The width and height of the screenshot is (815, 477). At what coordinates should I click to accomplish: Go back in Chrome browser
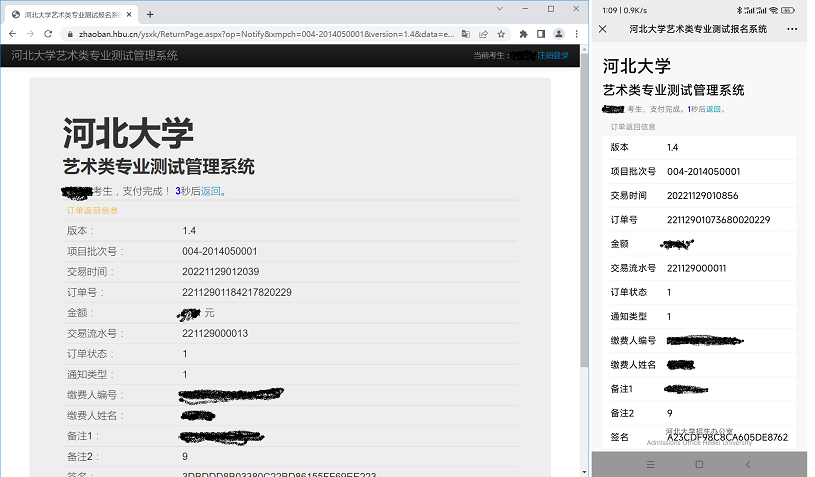point(12,34)
